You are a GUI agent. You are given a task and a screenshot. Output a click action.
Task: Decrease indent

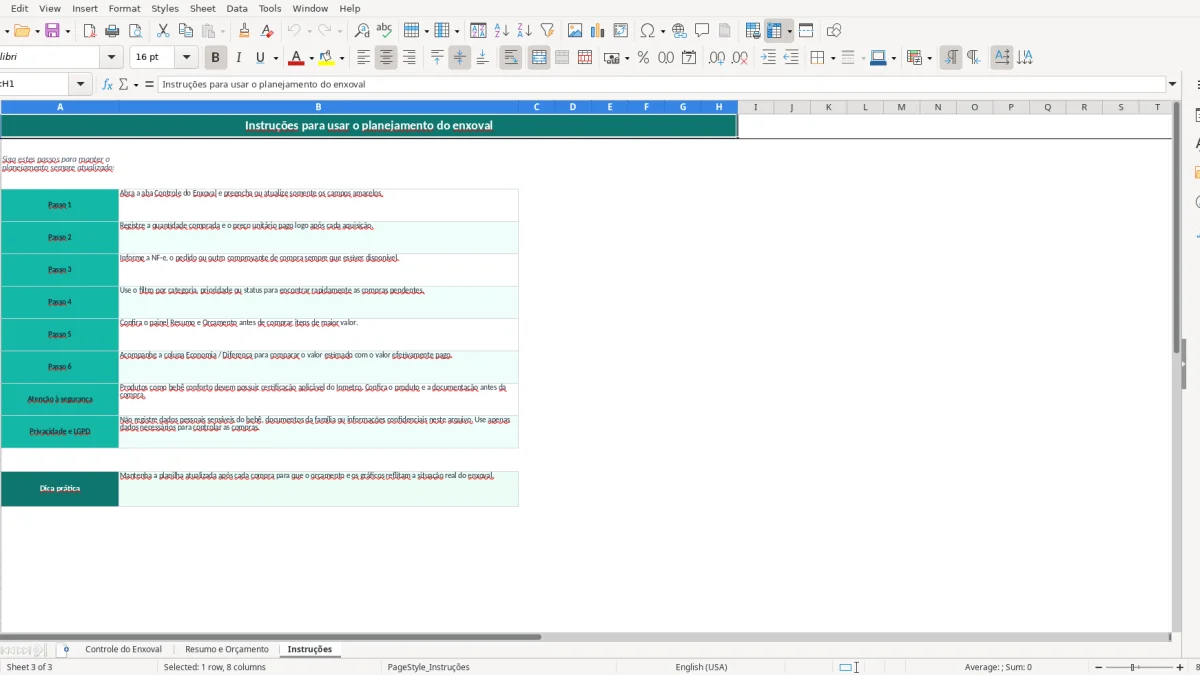point(791,58)
